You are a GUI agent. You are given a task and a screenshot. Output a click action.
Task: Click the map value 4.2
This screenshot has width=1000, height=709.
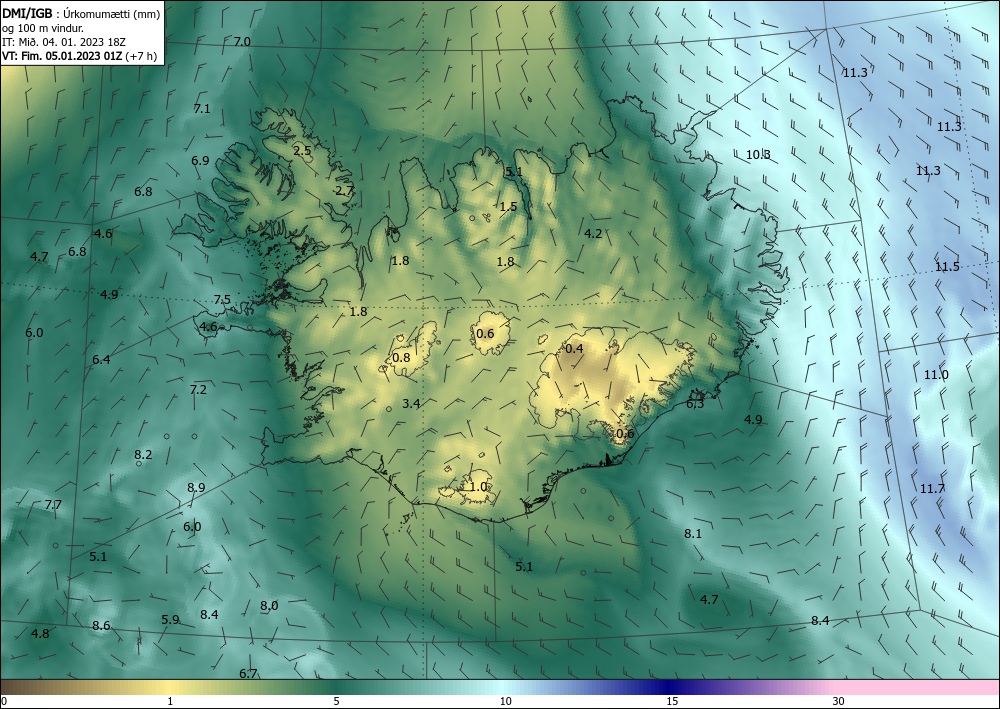point(593,234)
